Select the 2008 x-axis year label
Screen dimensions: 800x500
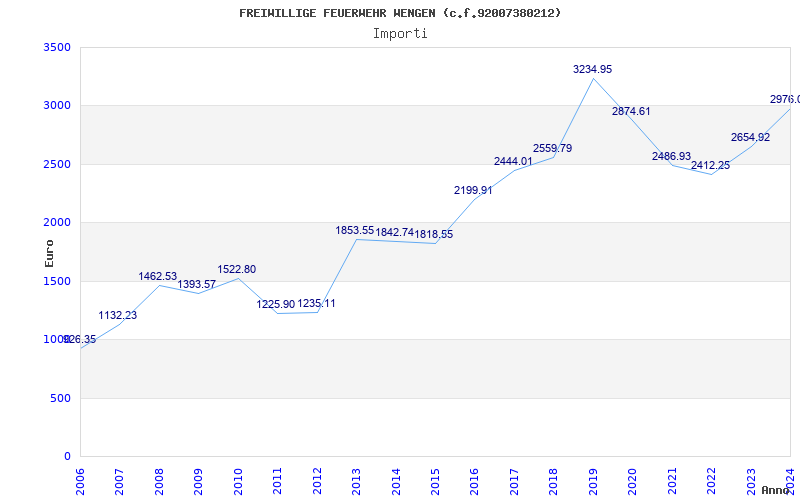coord(160,480)
